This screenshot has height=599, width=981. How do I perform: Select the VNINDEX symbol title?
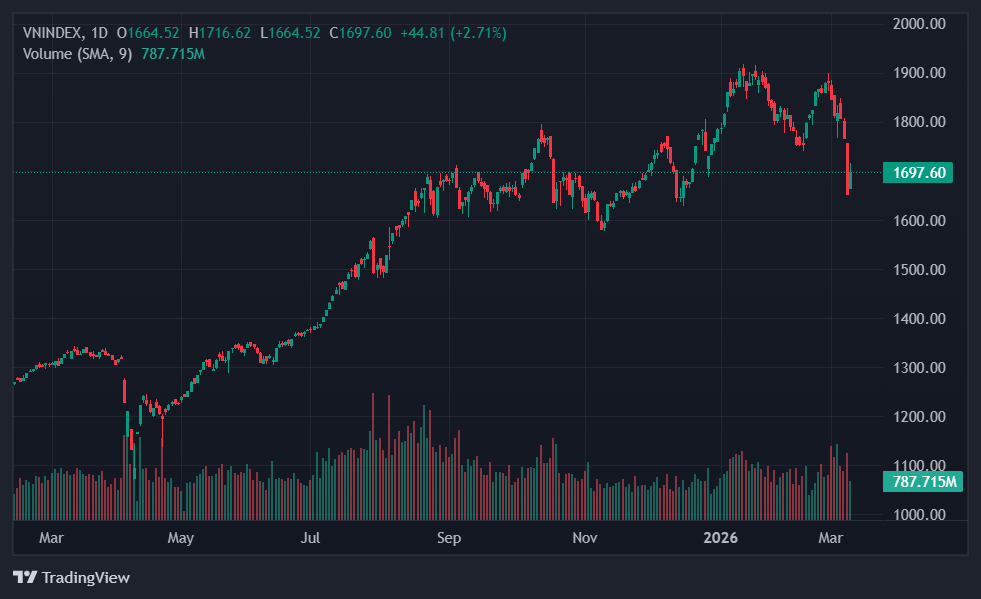click(53, 33)
